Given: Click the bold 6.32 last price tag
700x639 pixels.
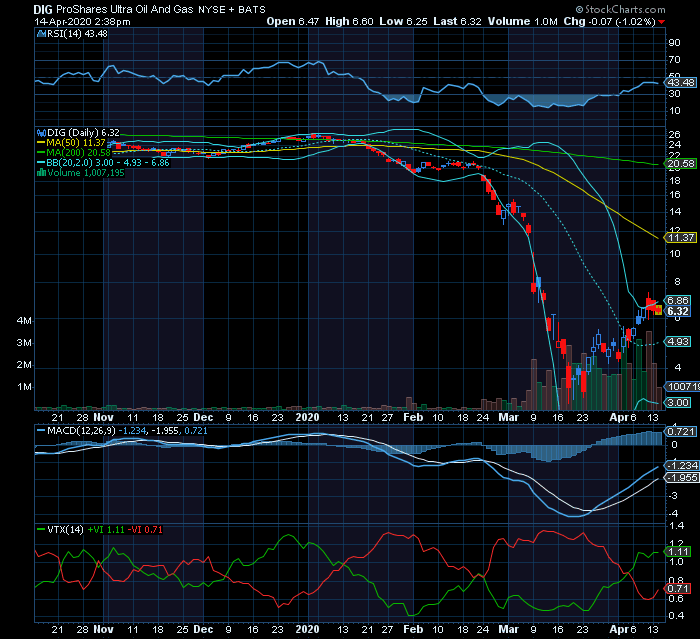Looking at the screenshot, I should click(678, 311).
